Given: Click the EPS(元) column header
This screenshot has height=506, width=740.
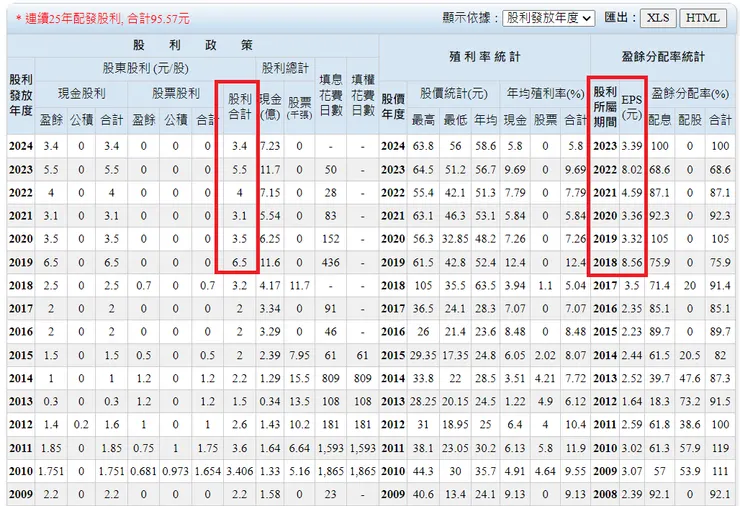Looking at the screenshot, I should tap(631, 107).
